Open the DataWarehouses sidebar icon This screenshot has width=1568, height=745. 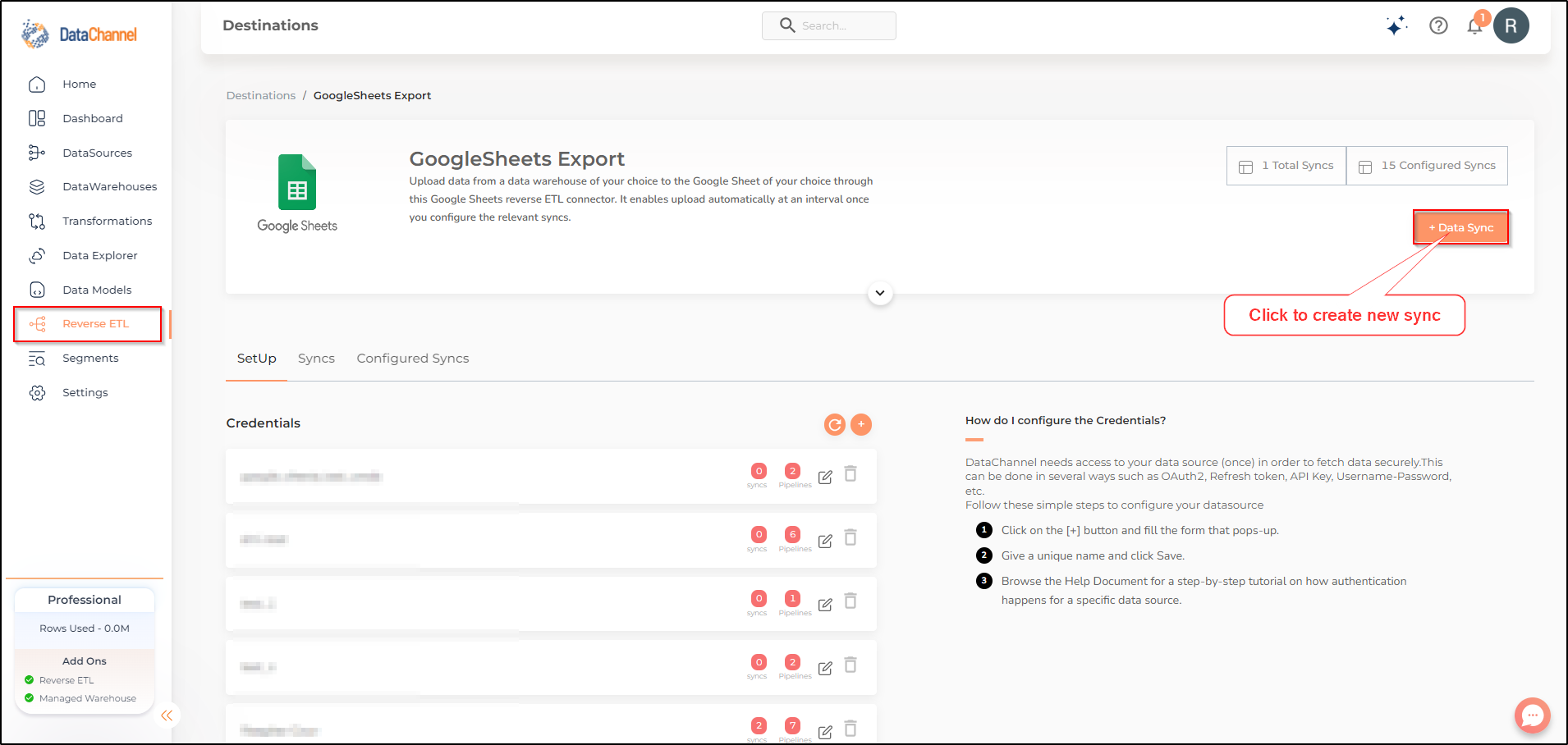pos(37,187)
